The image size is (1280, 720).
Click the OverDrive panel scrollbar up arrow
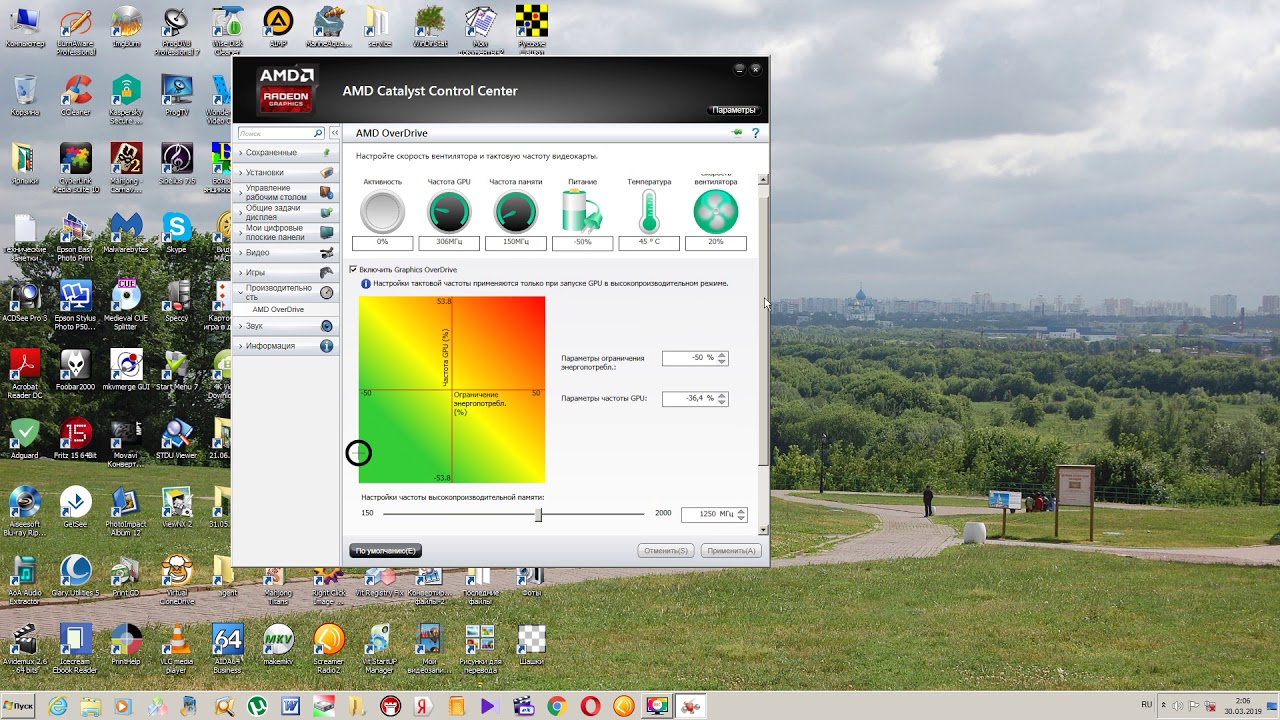click(764, 180)
